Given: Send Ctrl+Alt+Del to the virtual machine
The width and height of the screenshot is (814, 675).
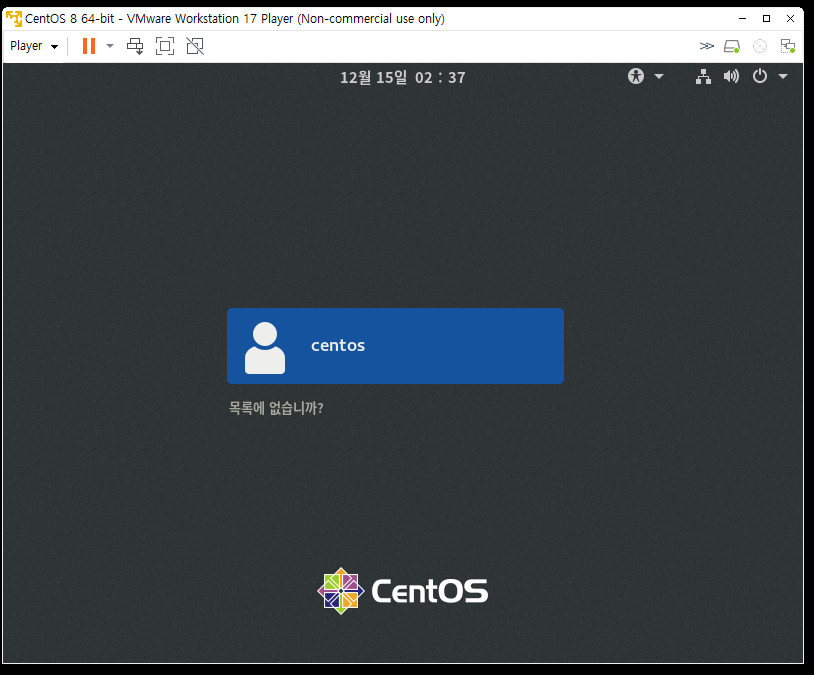Looking at the screenshot, I should click(x=135, y=46).
